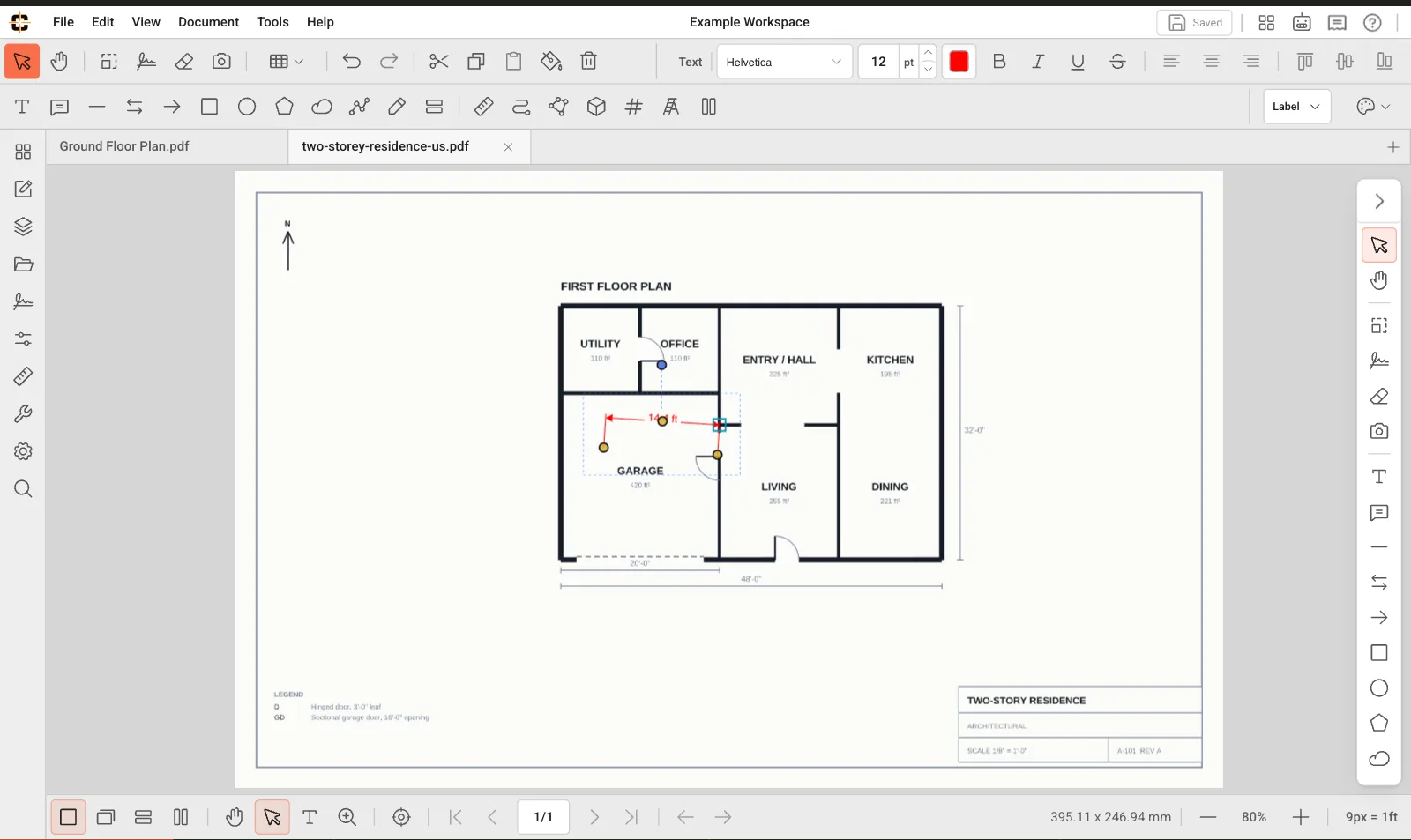Redo the last undone action
Image resolution: width=1411 pixels, height=840 pixels.
click(x=389, y=62)
